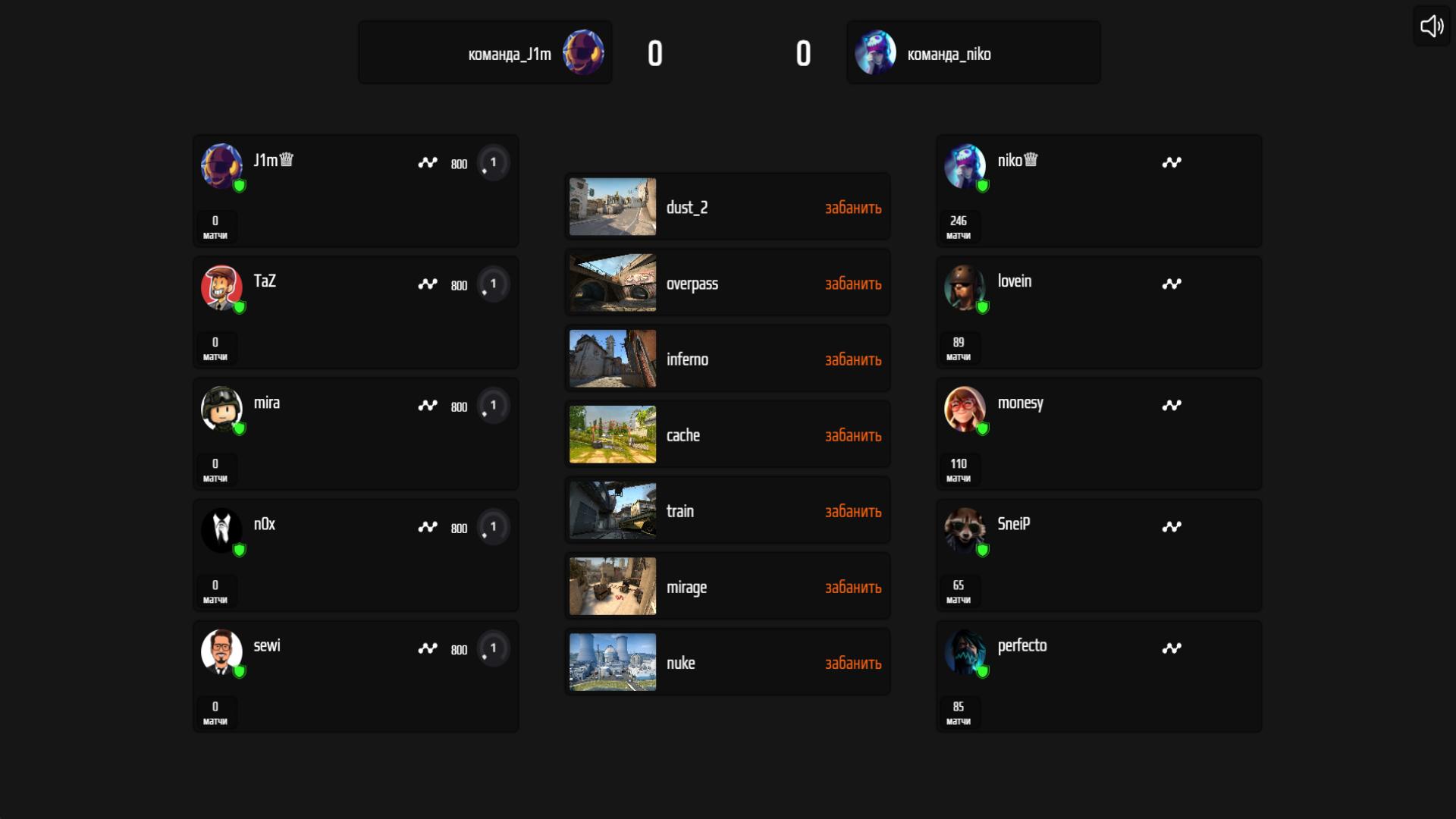Mute sound with the speaker icon
1456x819 pixels.
coord(1431,27)
